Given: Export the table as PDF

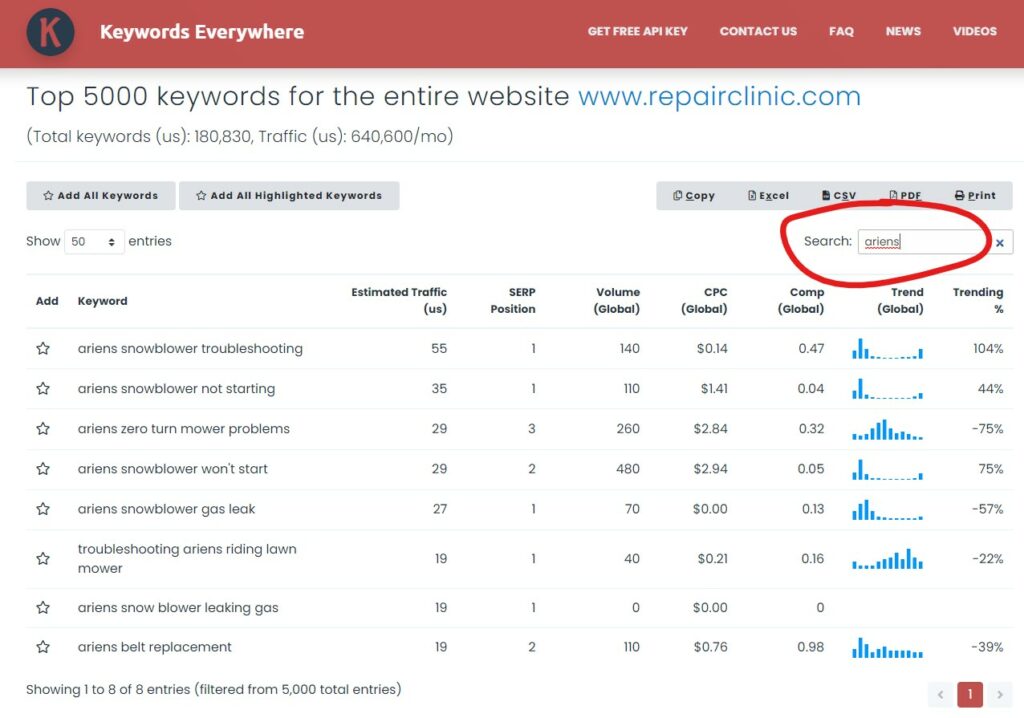Looking at the screenshot, I should coord(904,195).
